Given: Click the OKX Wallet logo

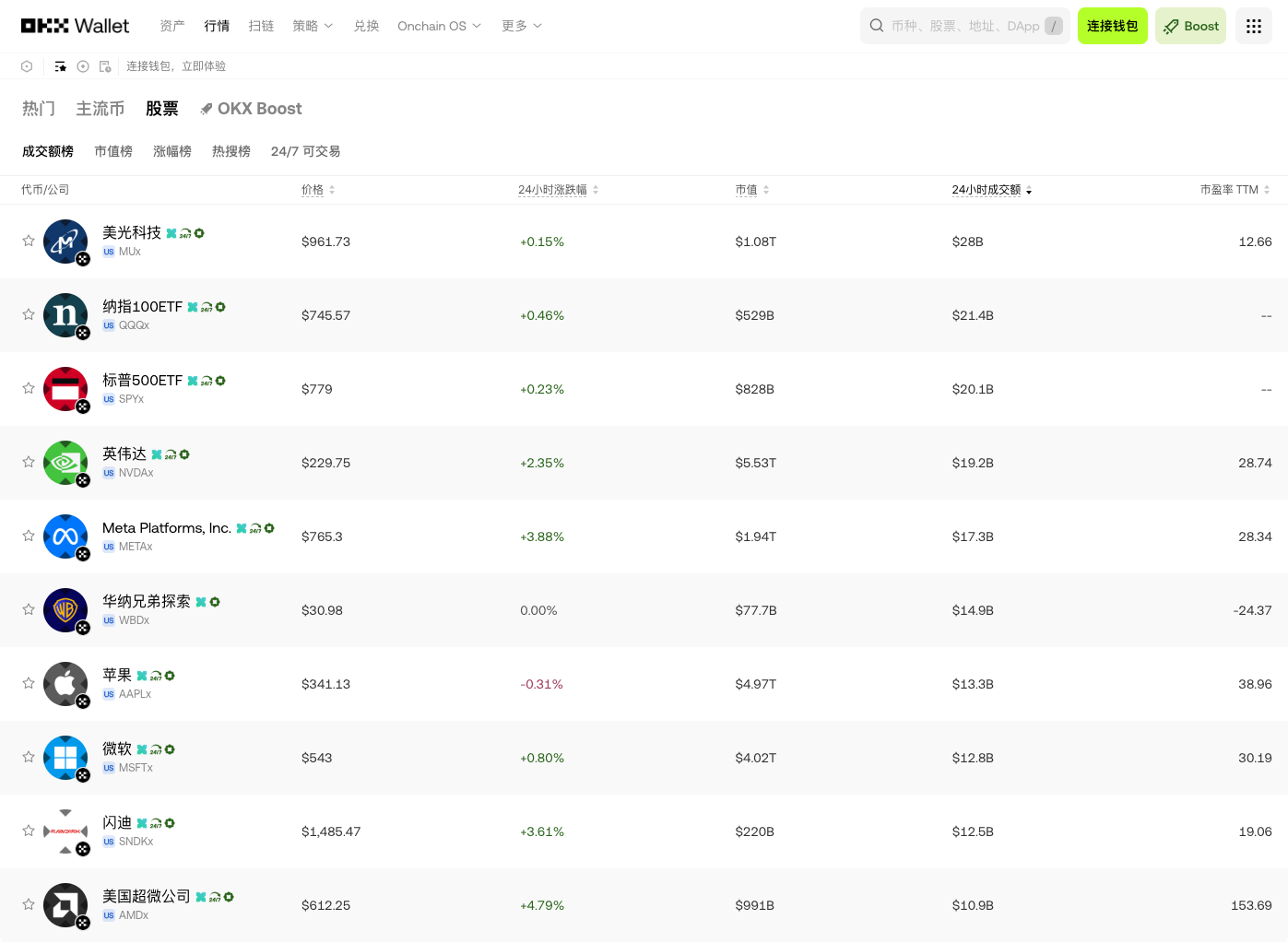Looking at the screenshot, I should pyautogui.click(x=76, y=26).
